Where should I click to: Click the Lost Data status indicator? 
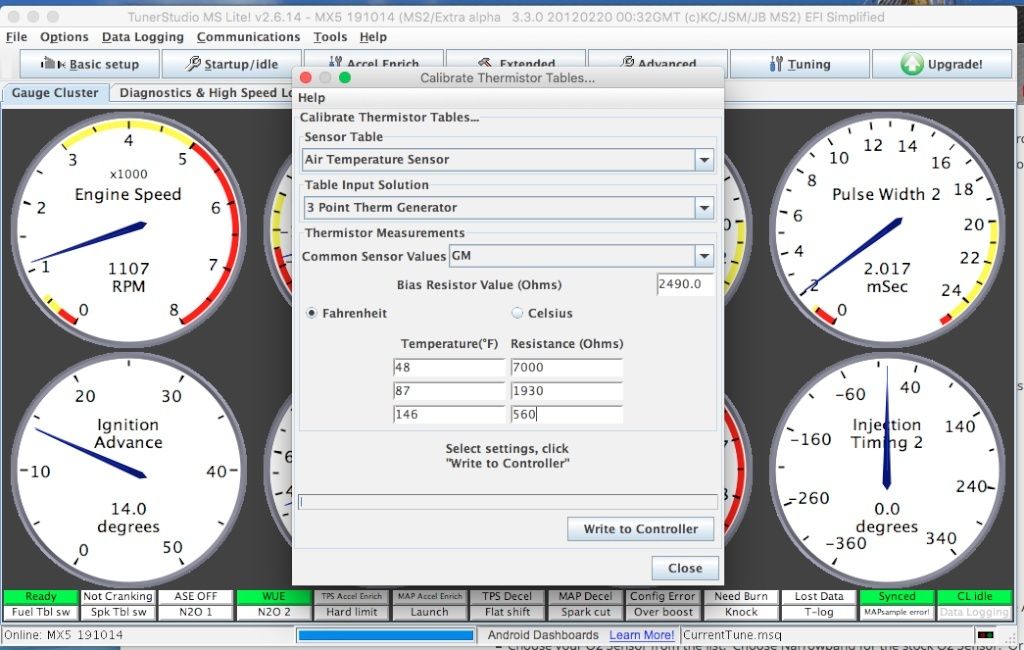click(x=819, y=596)
